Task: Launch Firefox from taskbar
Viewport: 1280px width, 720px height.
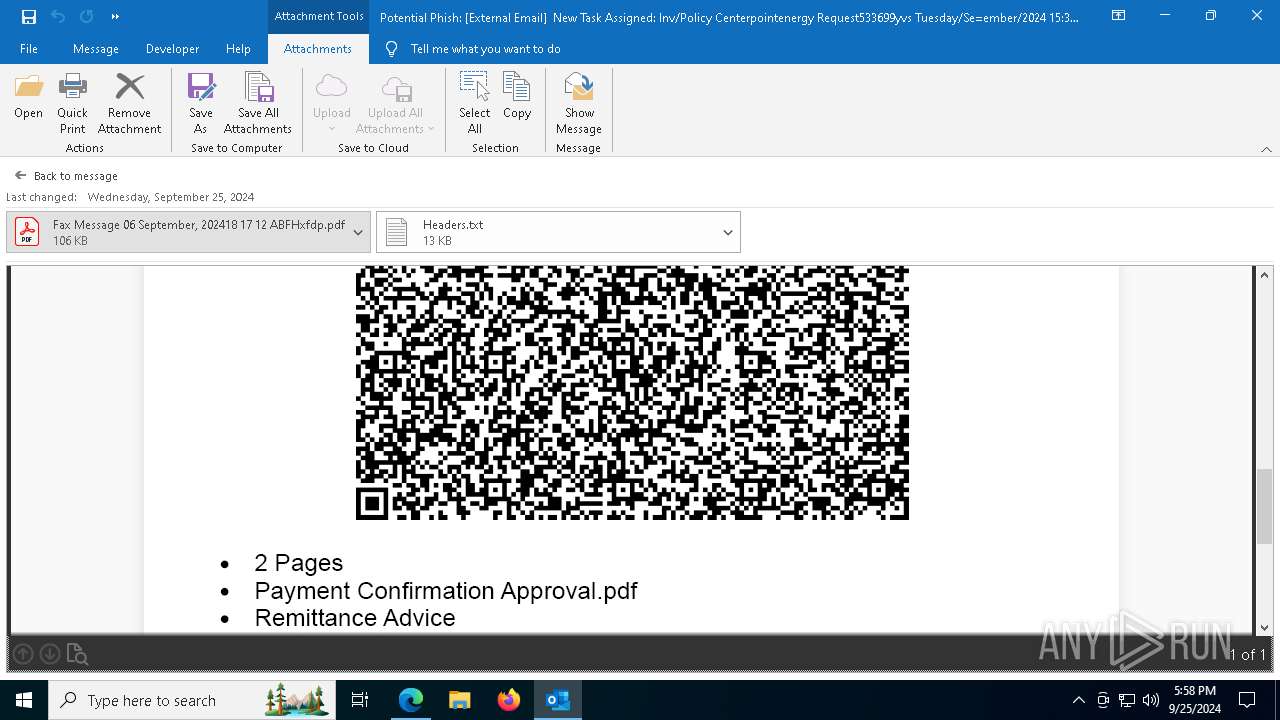Action: point(509,700)
